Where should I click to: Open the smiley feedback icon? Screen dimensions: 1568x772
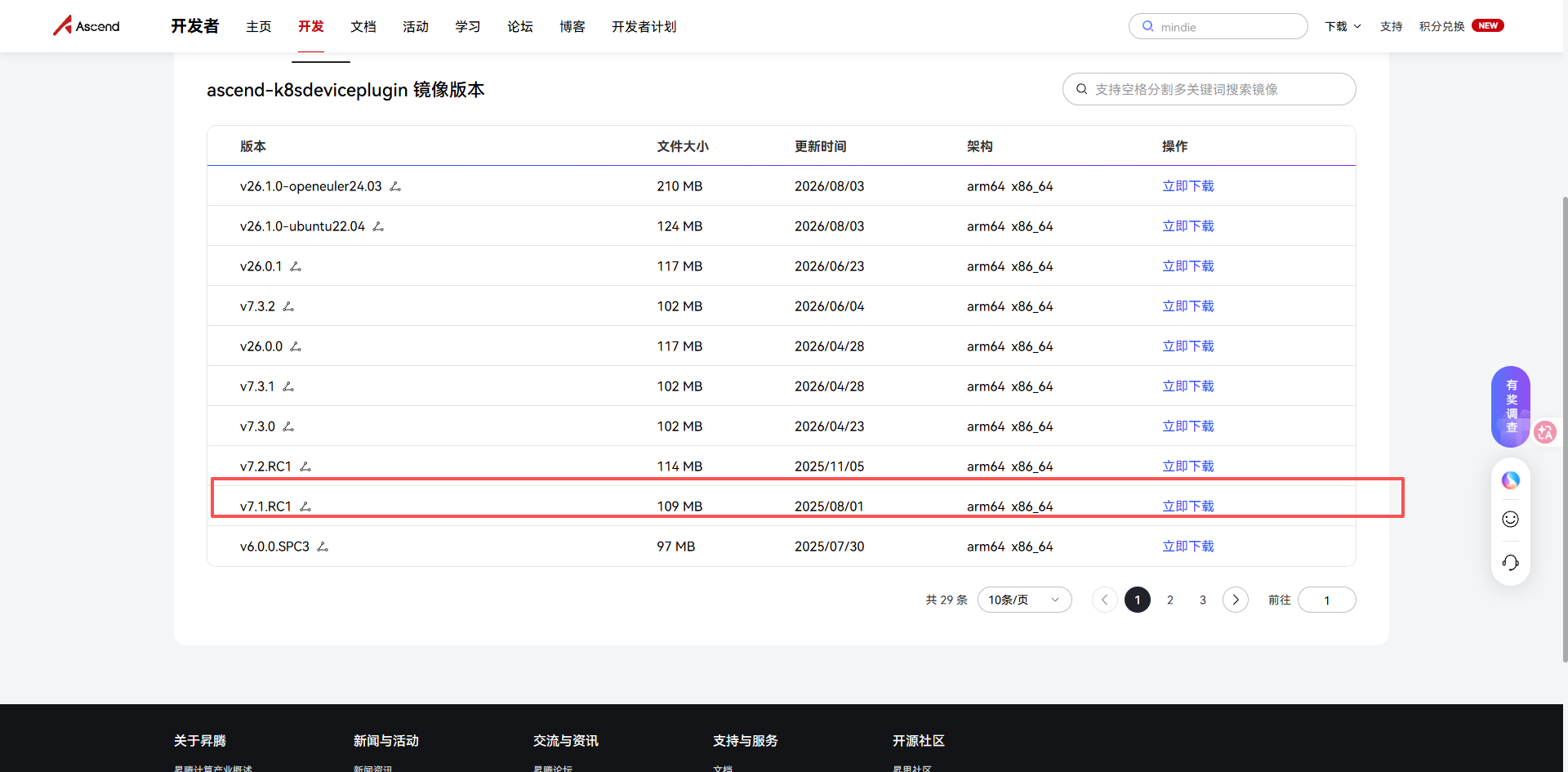click(x=1511, y=520)
